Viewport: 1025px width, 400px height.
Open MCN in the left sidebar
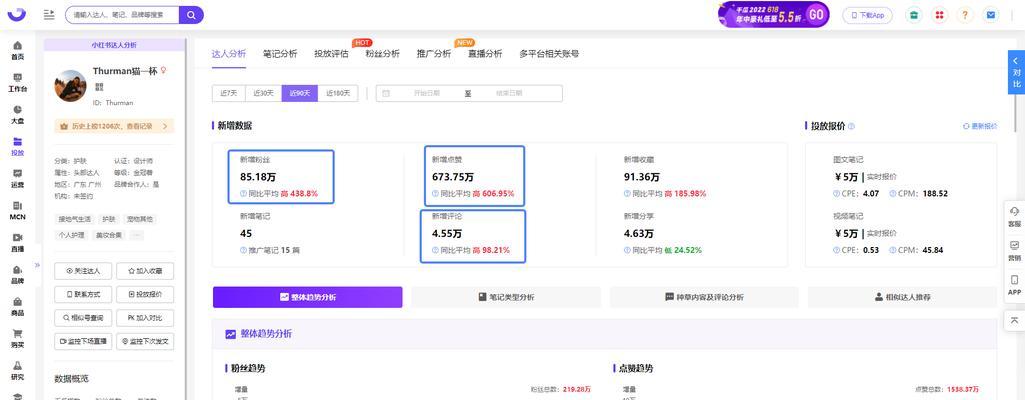(18, 210)
